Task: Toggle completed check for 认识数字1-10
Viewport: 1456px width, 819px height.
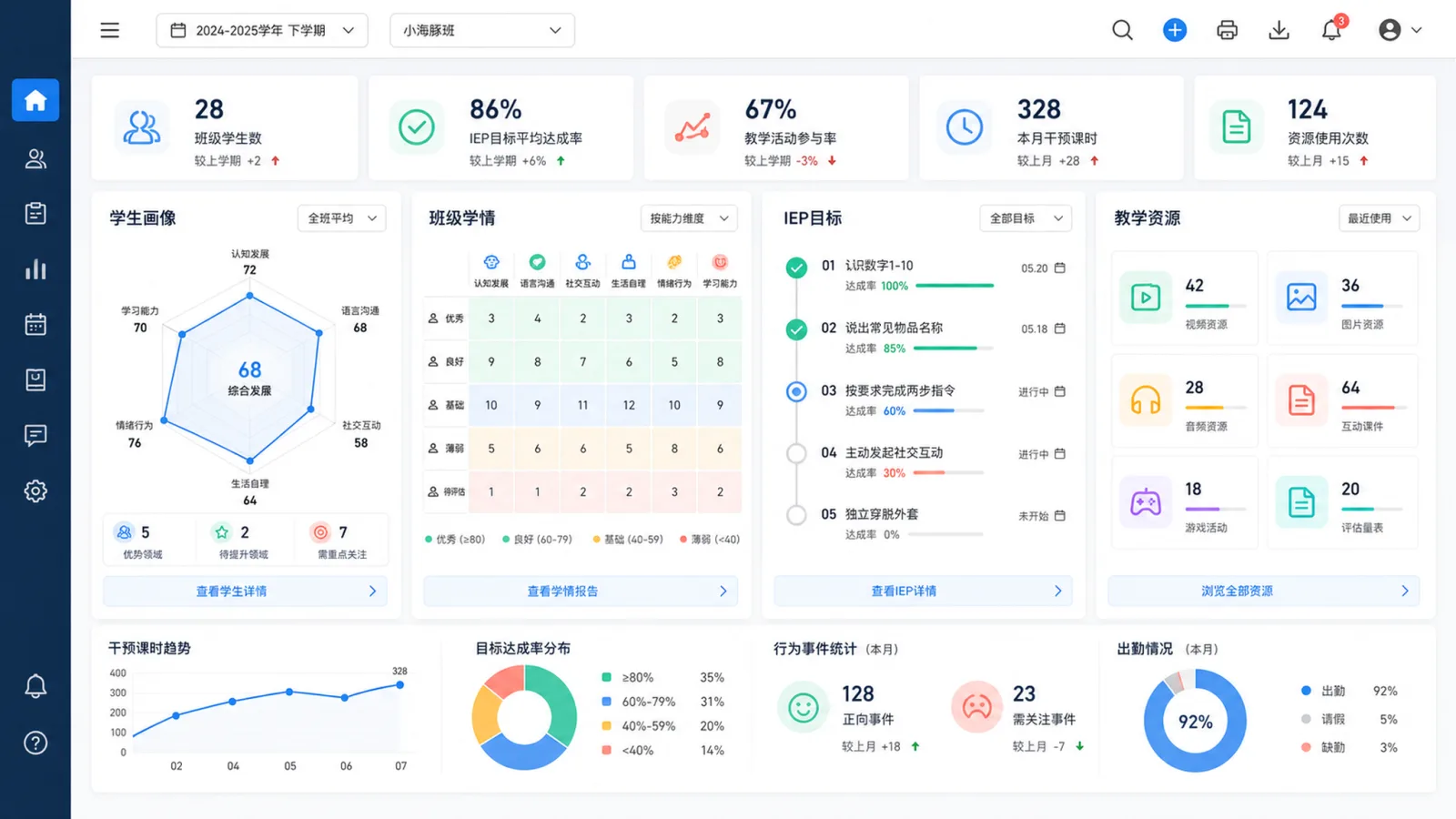Action: 796,268
